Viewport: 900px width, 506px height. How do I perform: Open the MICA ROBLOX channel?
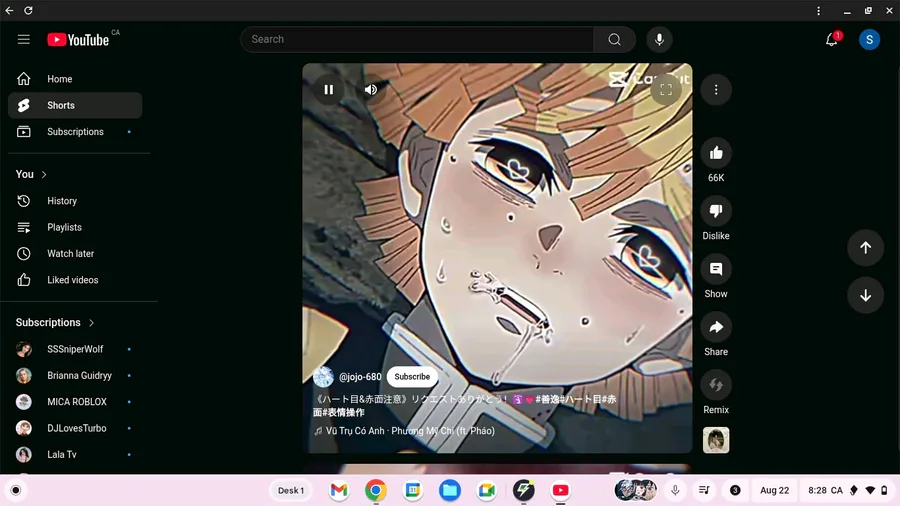(x=75, y=402)
